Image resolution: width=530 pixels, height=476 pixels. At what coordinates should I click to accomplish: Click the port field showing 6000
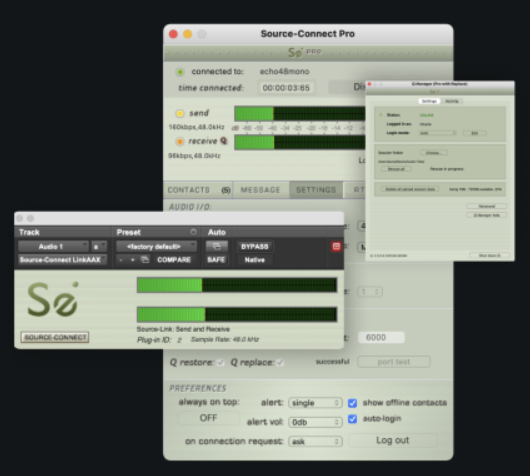point(381,337)
